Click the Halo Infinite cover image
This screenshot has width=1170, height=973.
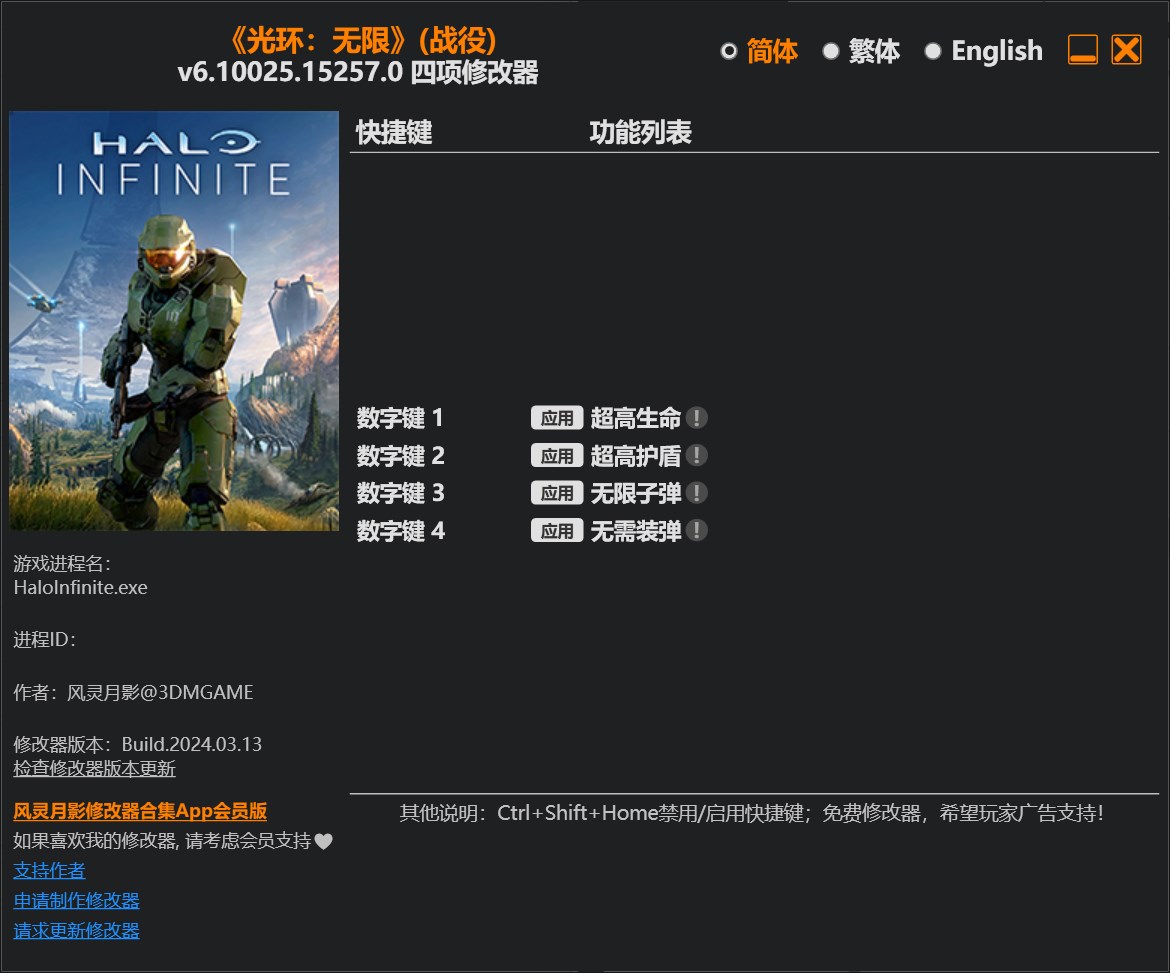click(x=174, y=321)
